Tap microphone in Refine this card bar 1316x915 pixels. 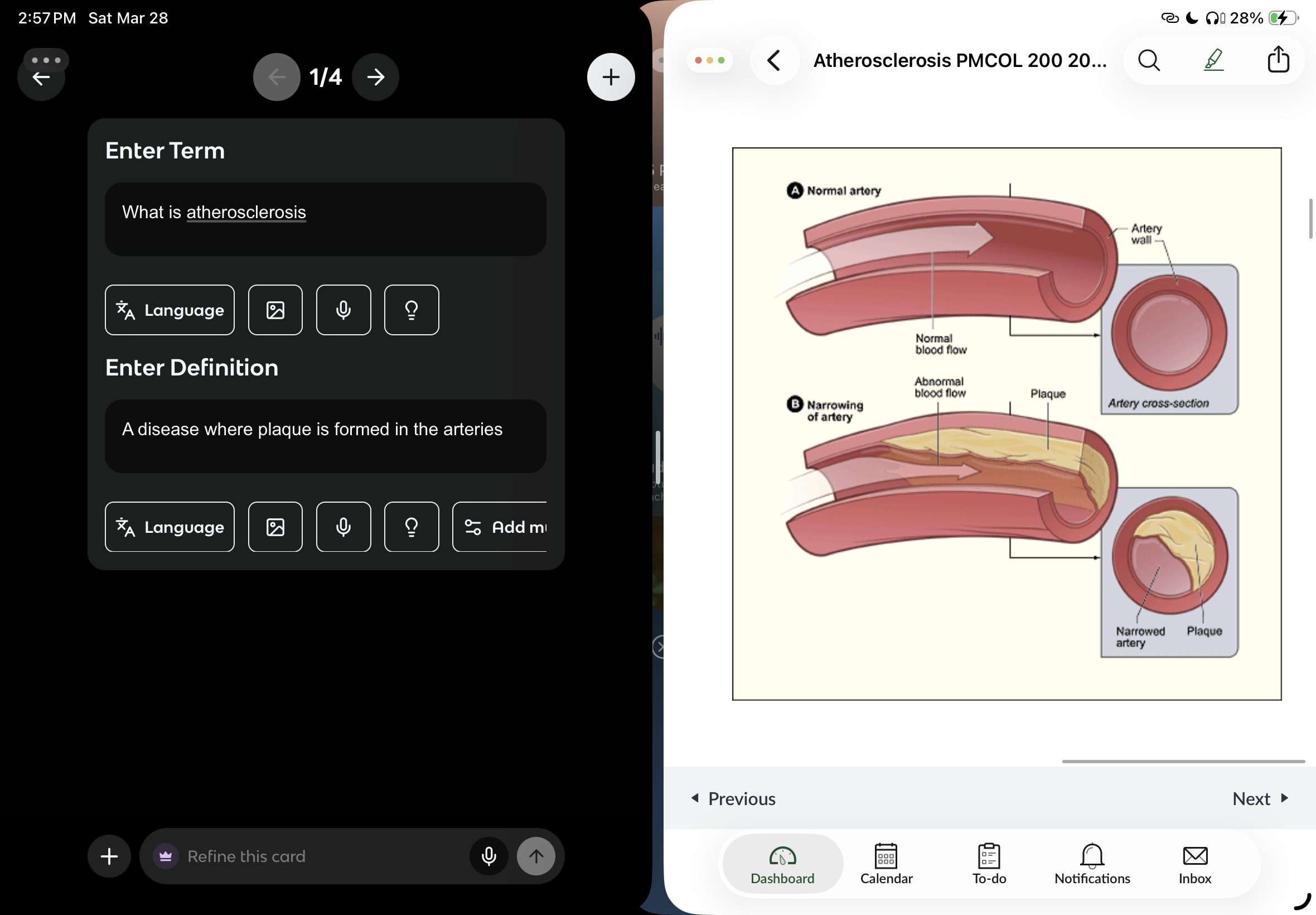(488, 856)
